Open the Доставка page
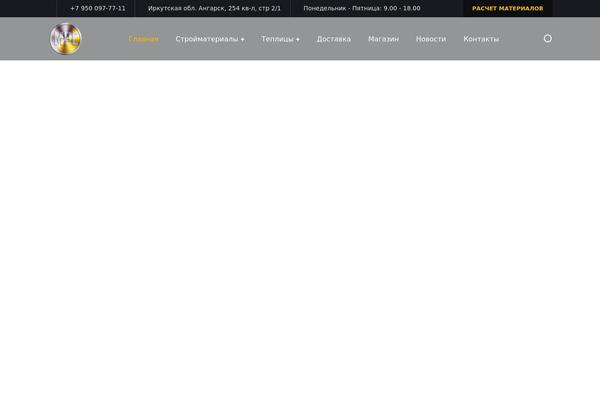The width and height of the screenshot is (600, 400). pyautogui.click(x=334, y=39)
